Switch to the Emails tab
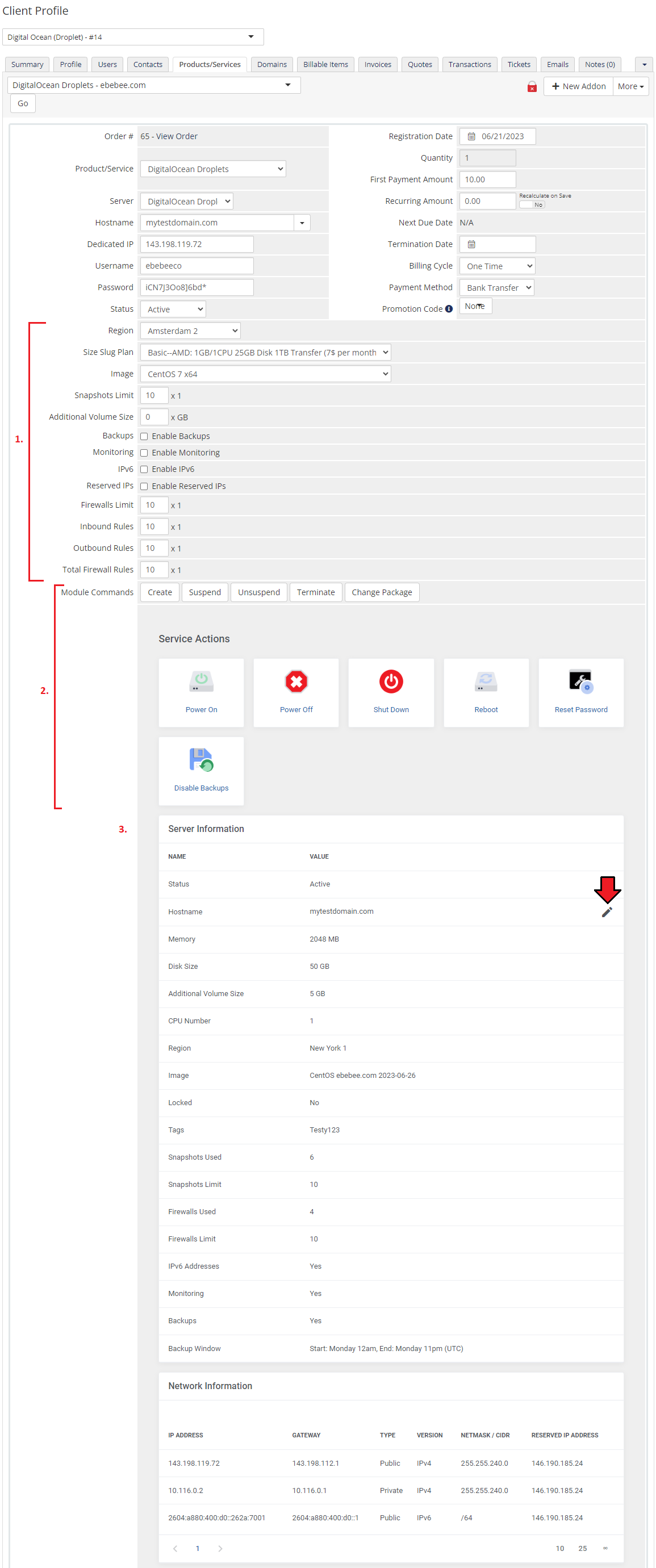This screenshot has width=656, height=1568. [557, 65]
